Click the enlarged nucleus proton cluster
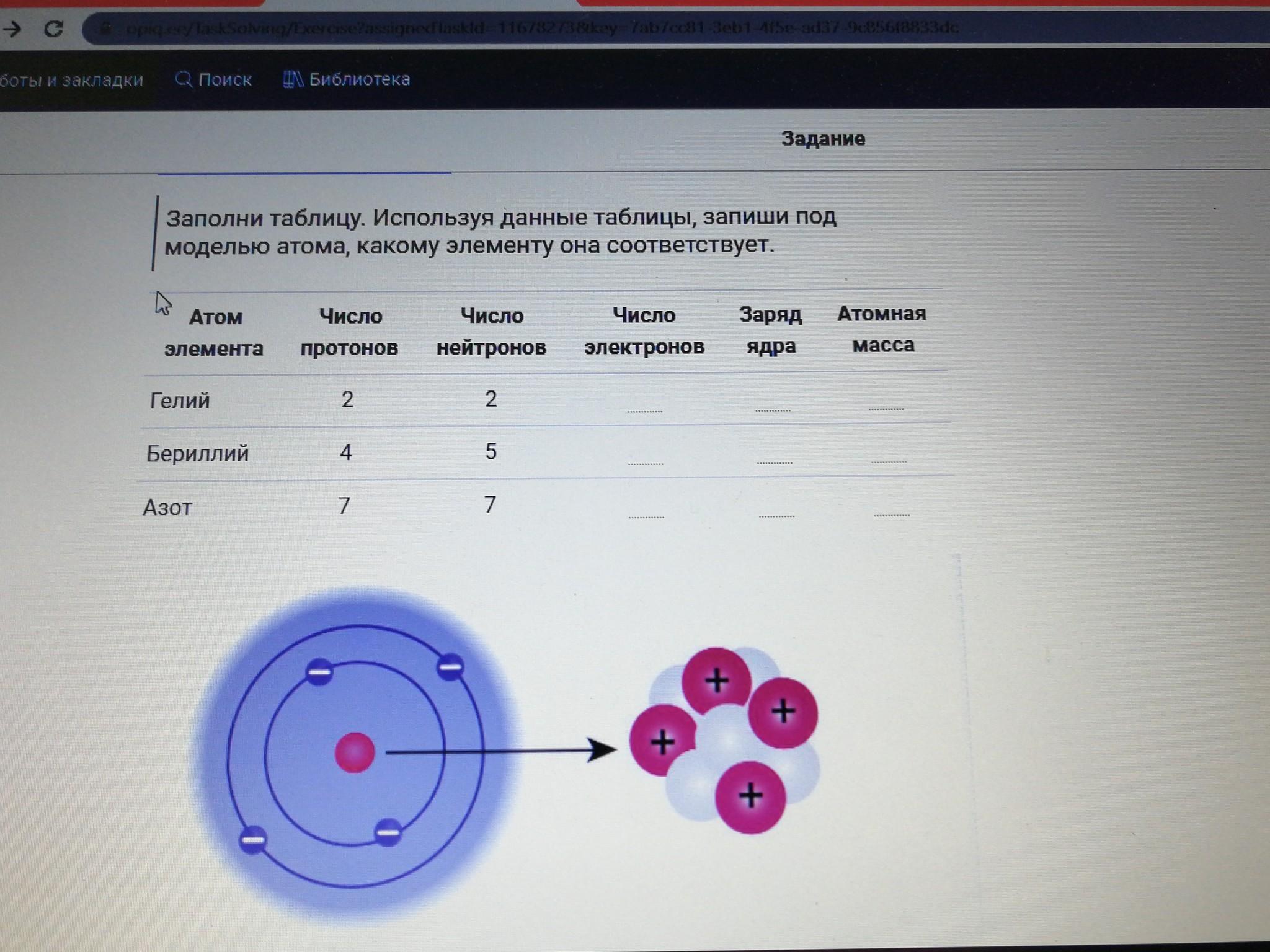Screen dimensions: 1270x952 pos(726,739)
